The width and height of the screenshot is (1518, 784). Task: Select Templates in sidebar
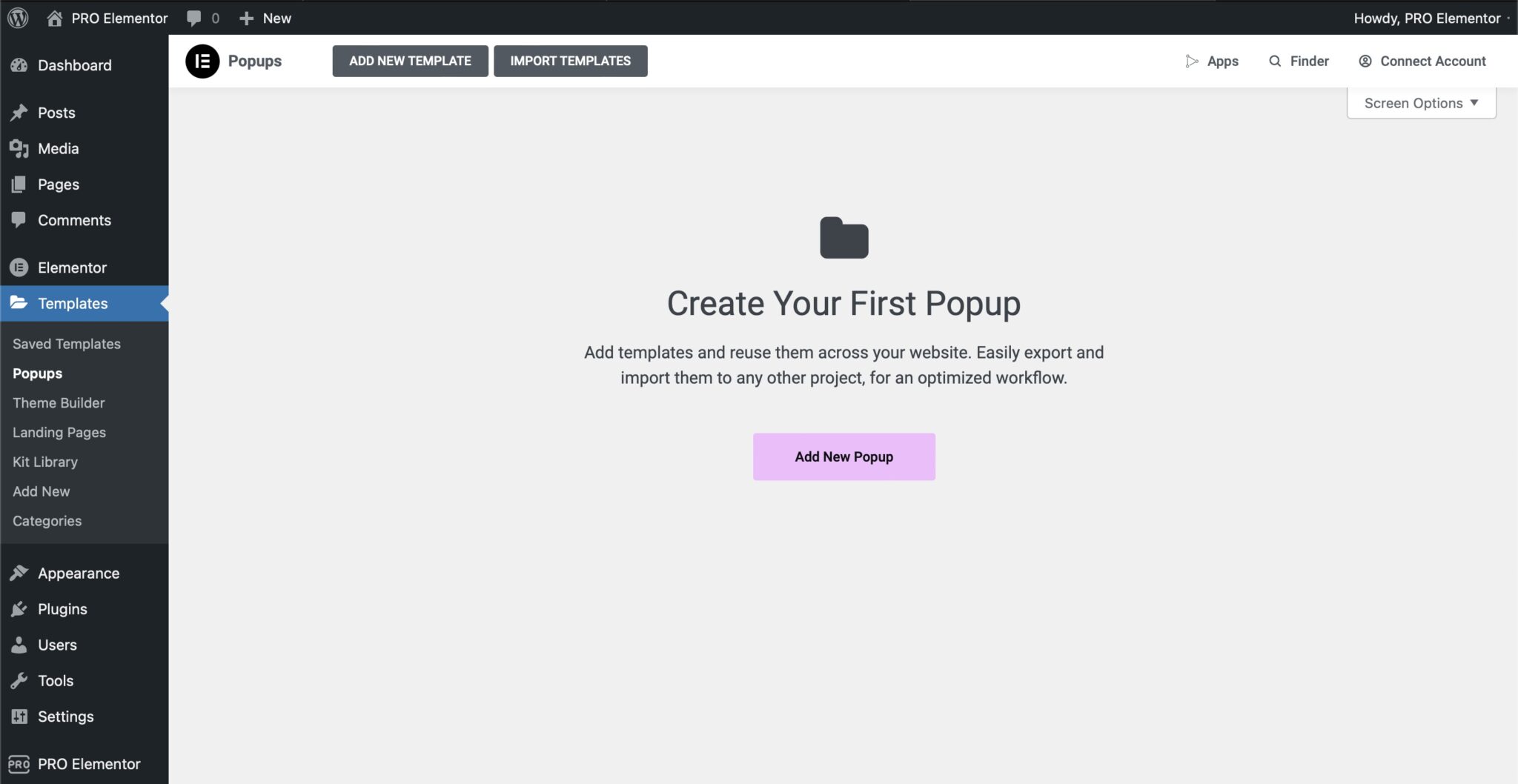tap(84, 303)
